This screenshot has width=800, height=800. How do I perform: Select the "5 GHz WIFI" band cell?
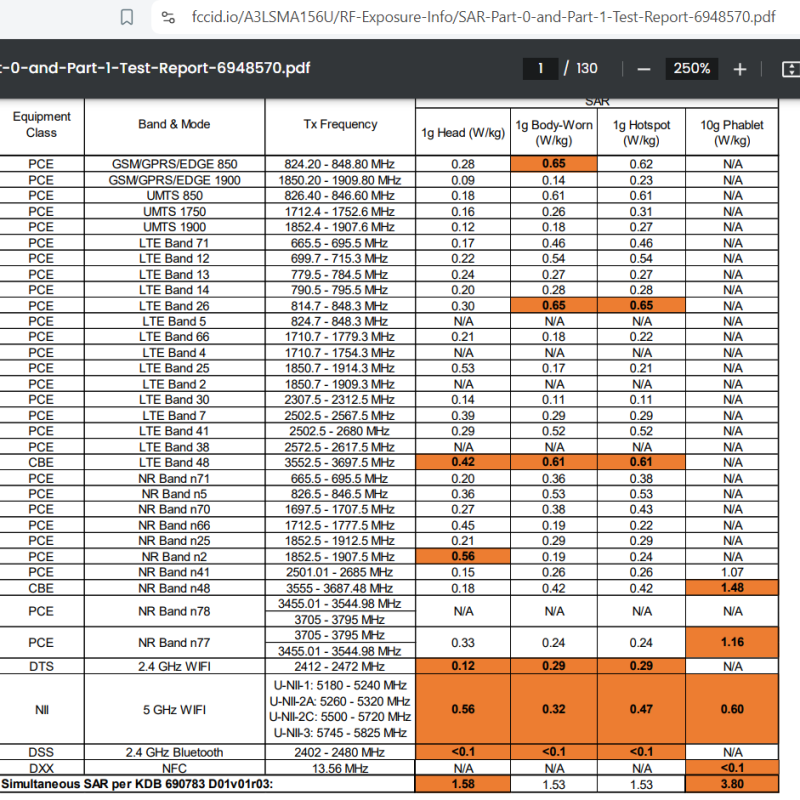(174, 708)
